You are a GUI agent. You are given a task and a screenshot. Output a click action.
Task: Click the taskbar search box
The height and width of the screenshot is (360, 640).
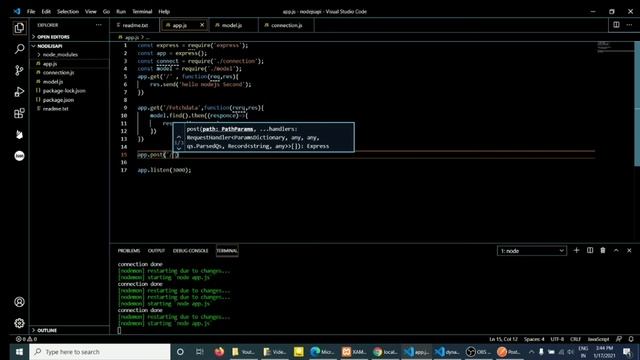point(100,351)
